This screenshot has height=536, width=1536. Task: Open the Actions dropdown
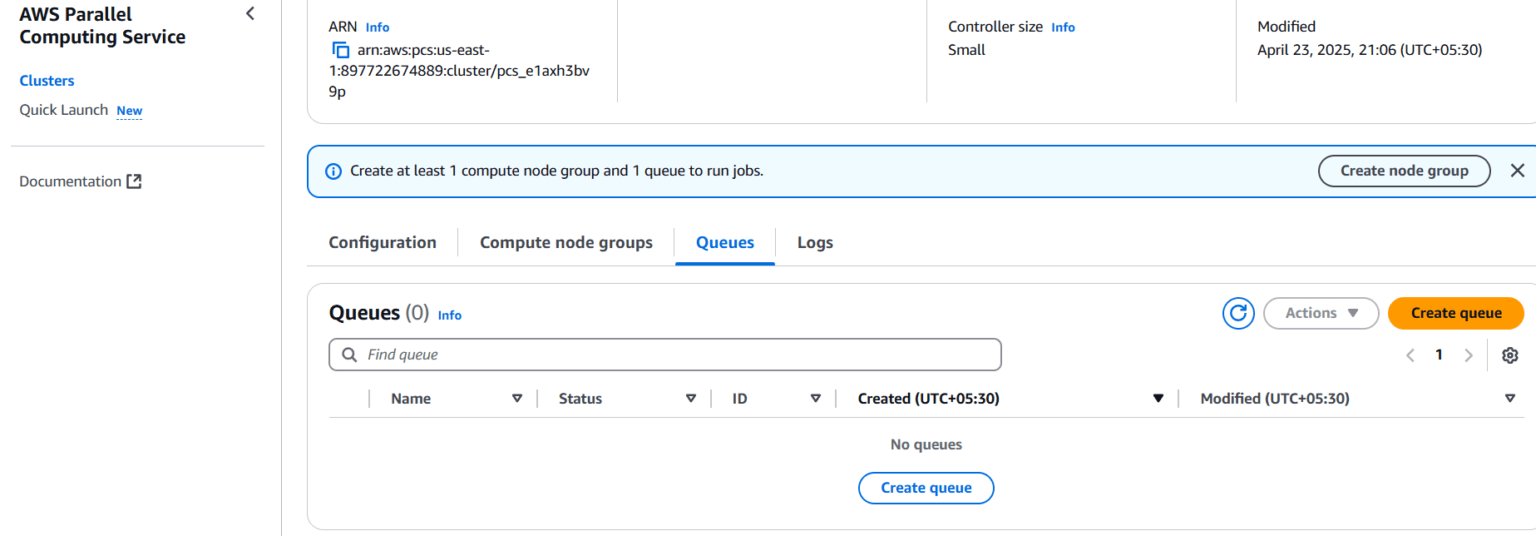[1321, 313]
